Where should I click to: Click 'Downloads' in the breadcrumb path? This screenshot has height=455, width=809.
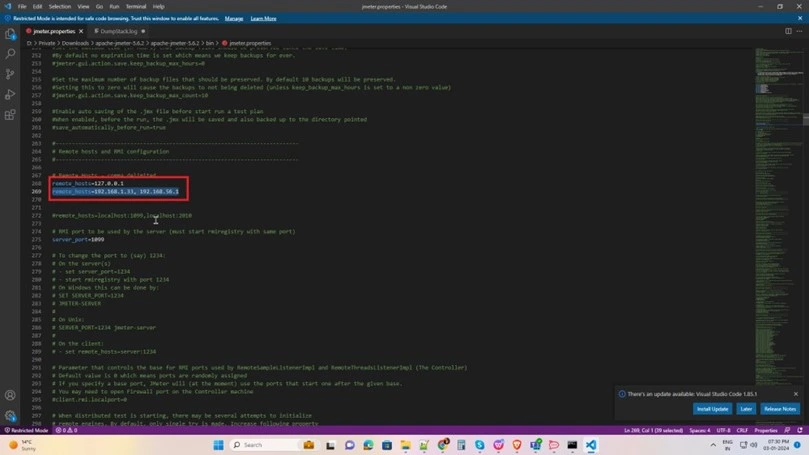coord(75,43)
